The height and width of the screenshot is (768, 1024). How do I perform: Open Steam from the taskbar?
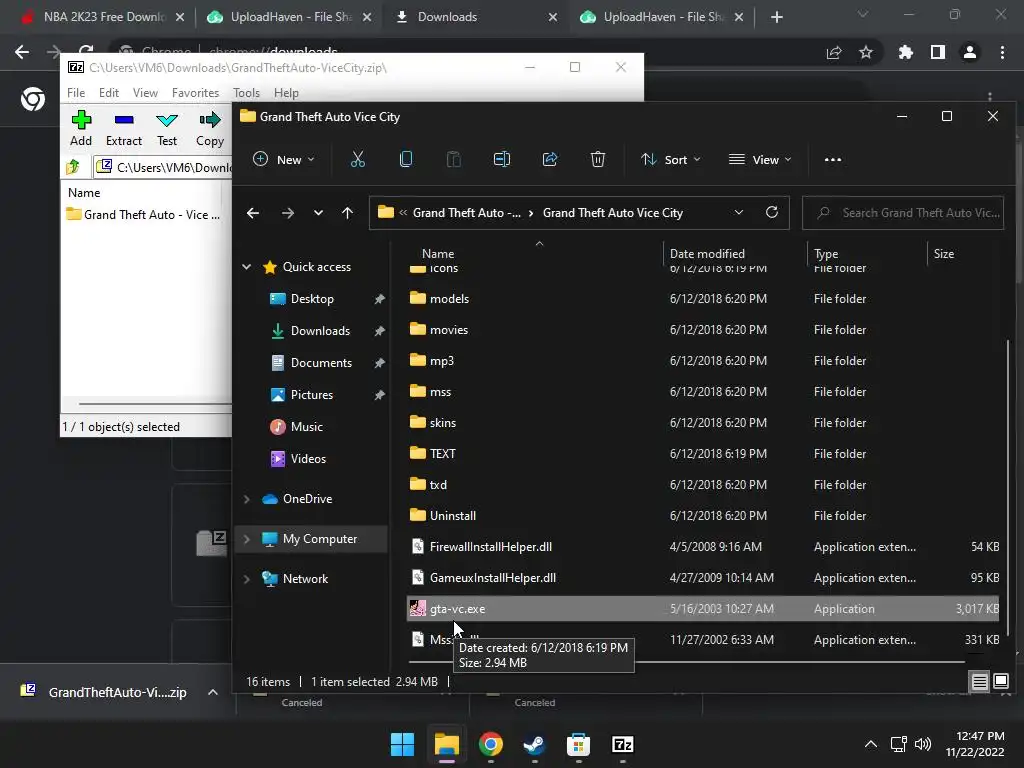click(535, 744)
